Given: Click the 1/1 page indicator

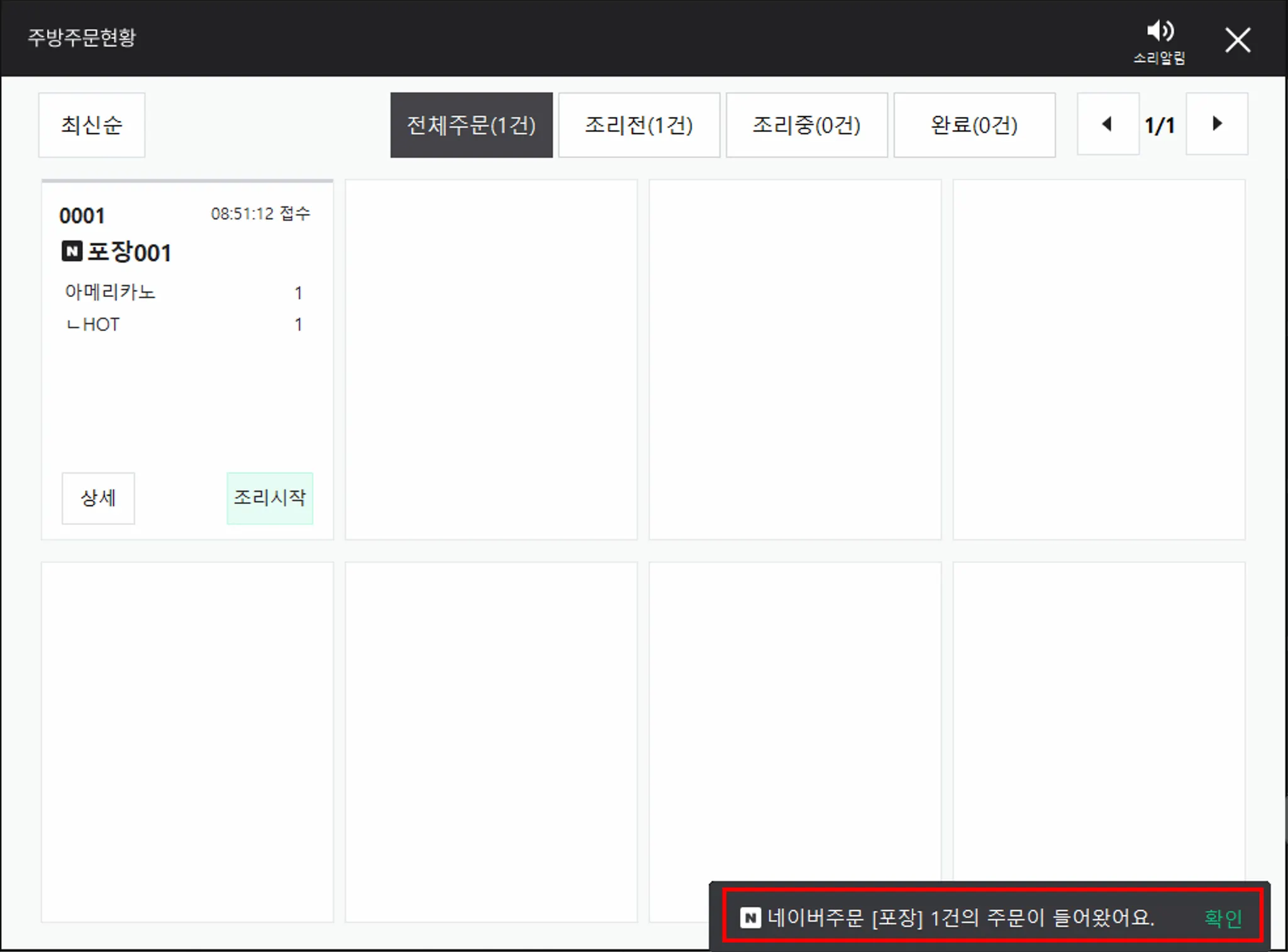Looking at the screenshot, I should (x=1160, y=125).
